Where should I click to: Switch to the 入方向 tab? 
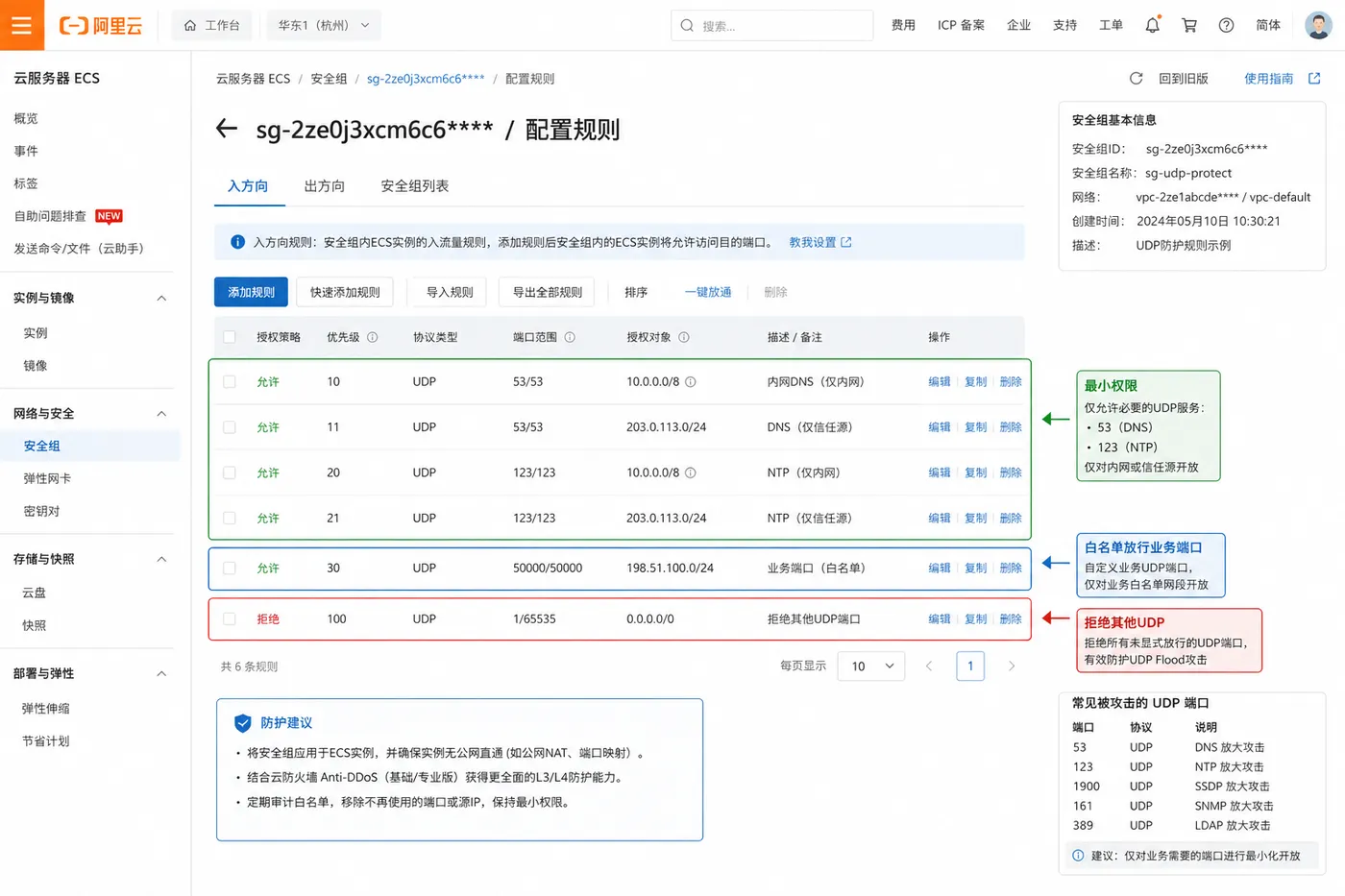click(x=248, y=186)
